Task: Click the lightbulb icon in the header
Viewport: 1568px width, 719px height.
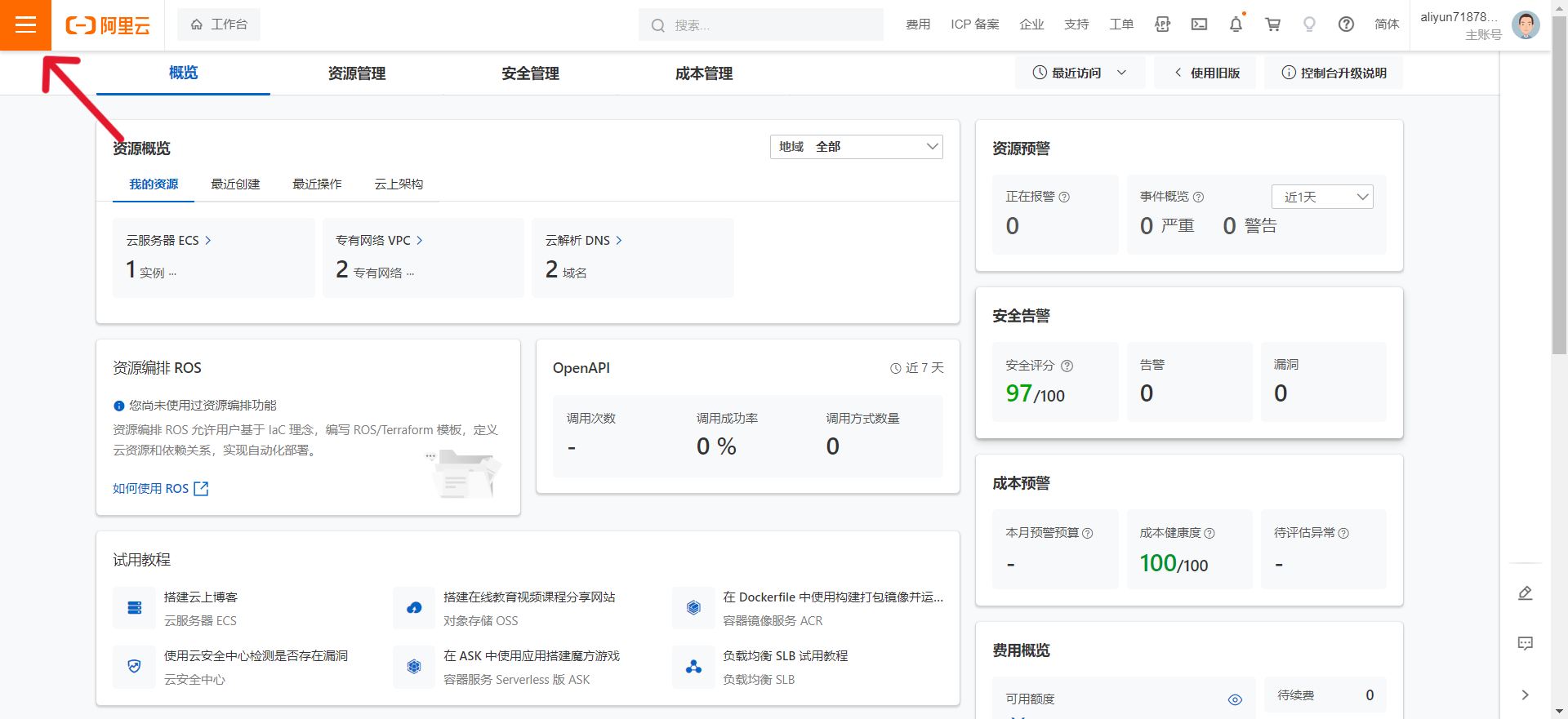Action: pyautogui.click(x=1309, y=24)
